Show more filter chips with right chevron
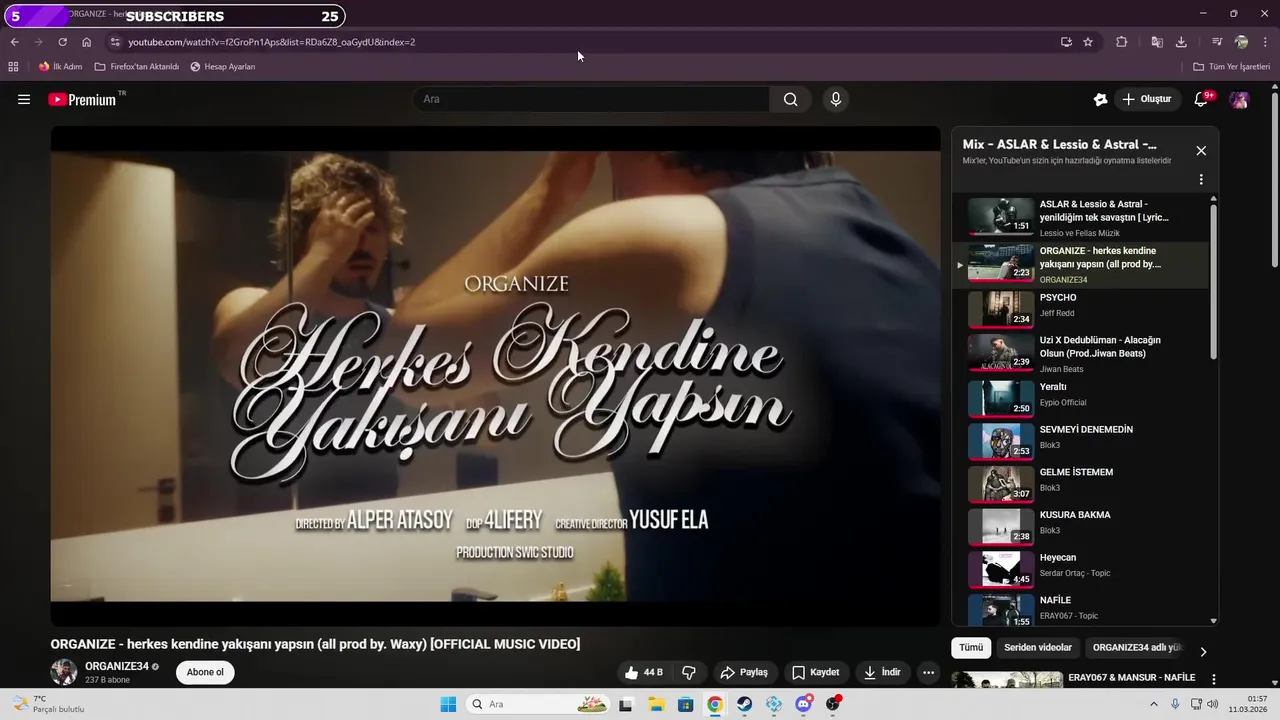The width and height of the screenshot is (1280, 720). tap(1203, 652)
